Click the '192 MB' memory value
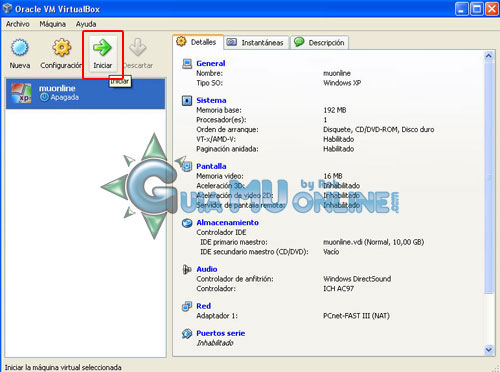 tap(335, 110)
